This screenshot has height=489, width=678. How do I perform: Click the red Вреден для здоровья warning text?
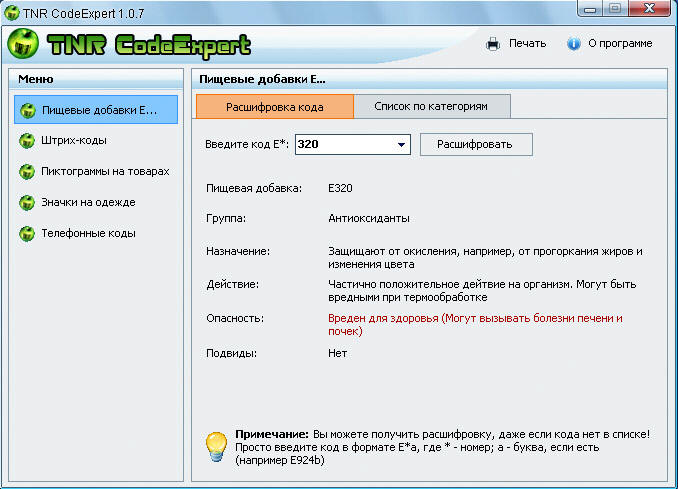tap(475, 325)
